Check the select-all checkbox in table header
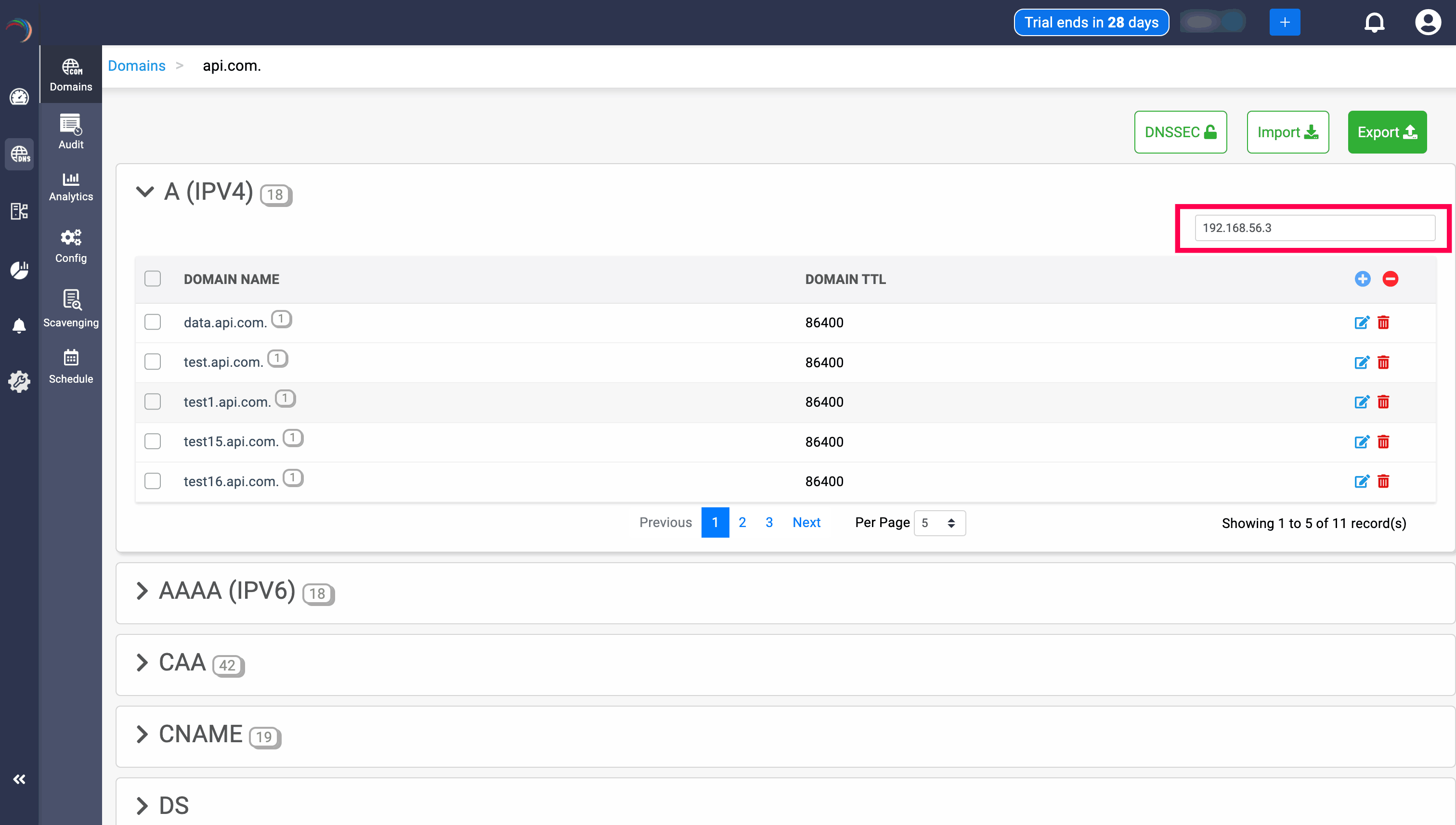The width and height of the screenshot is (1456, 825). pos(153,279)
